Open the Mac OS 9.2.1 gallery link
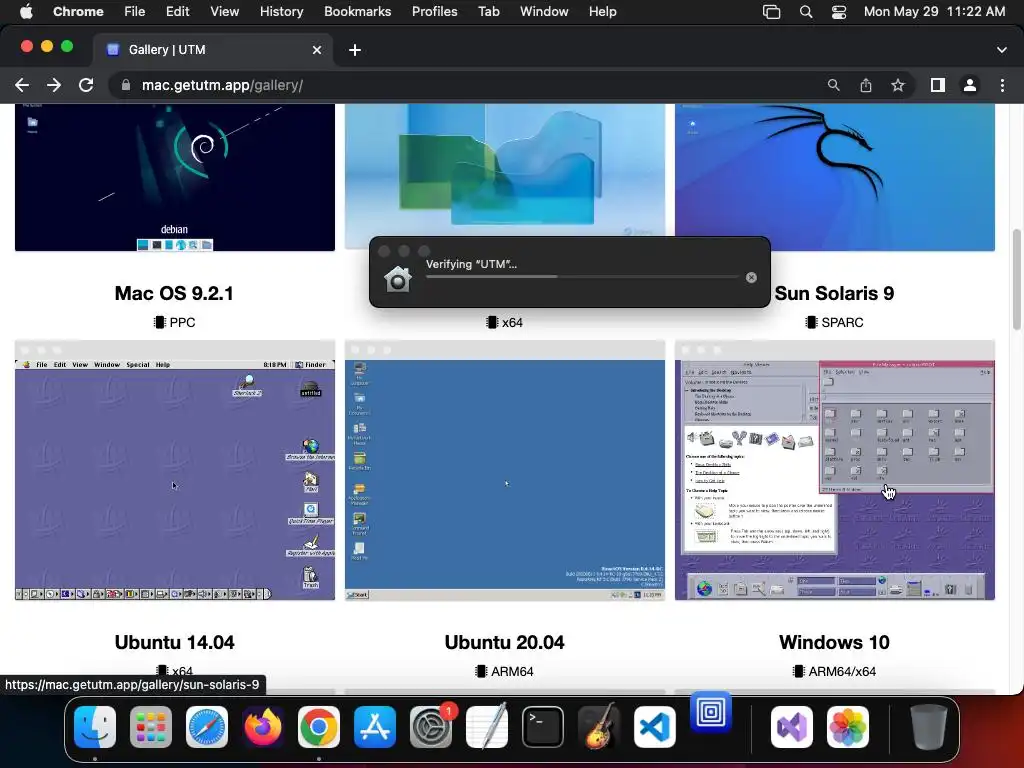The image size is (1024, 768). point(174,293)
